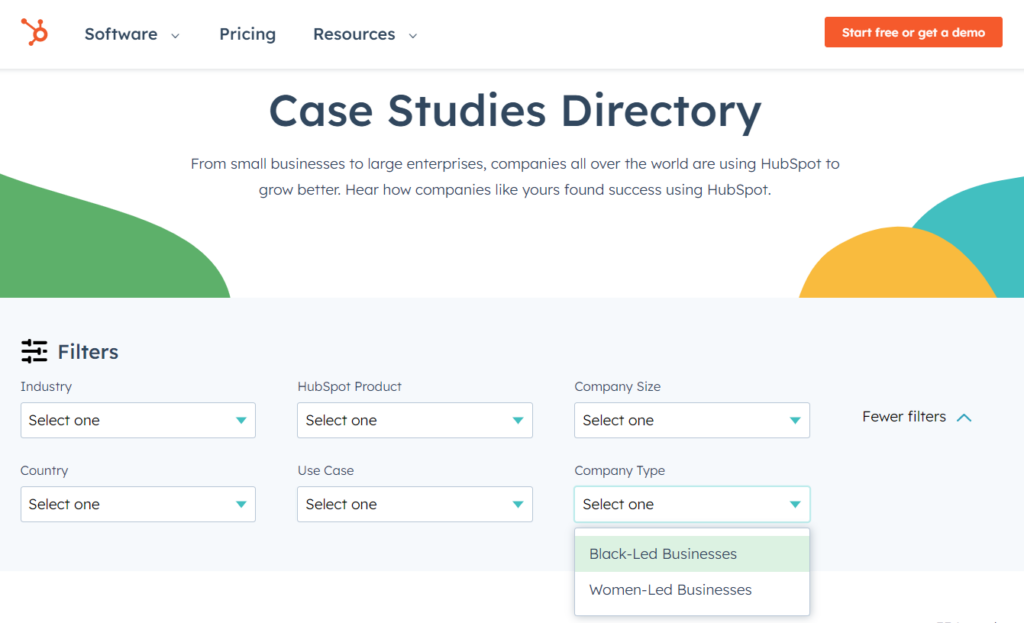This screenshot has width=1024, height=623.
Task: Open the Country select dropdown
Action: pos(138,504)
